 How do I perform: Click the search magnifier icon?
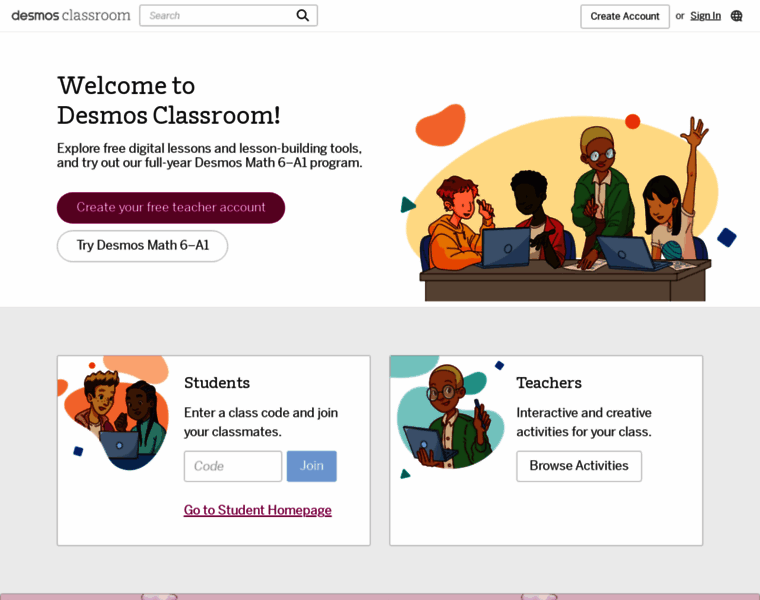[303, 16]
